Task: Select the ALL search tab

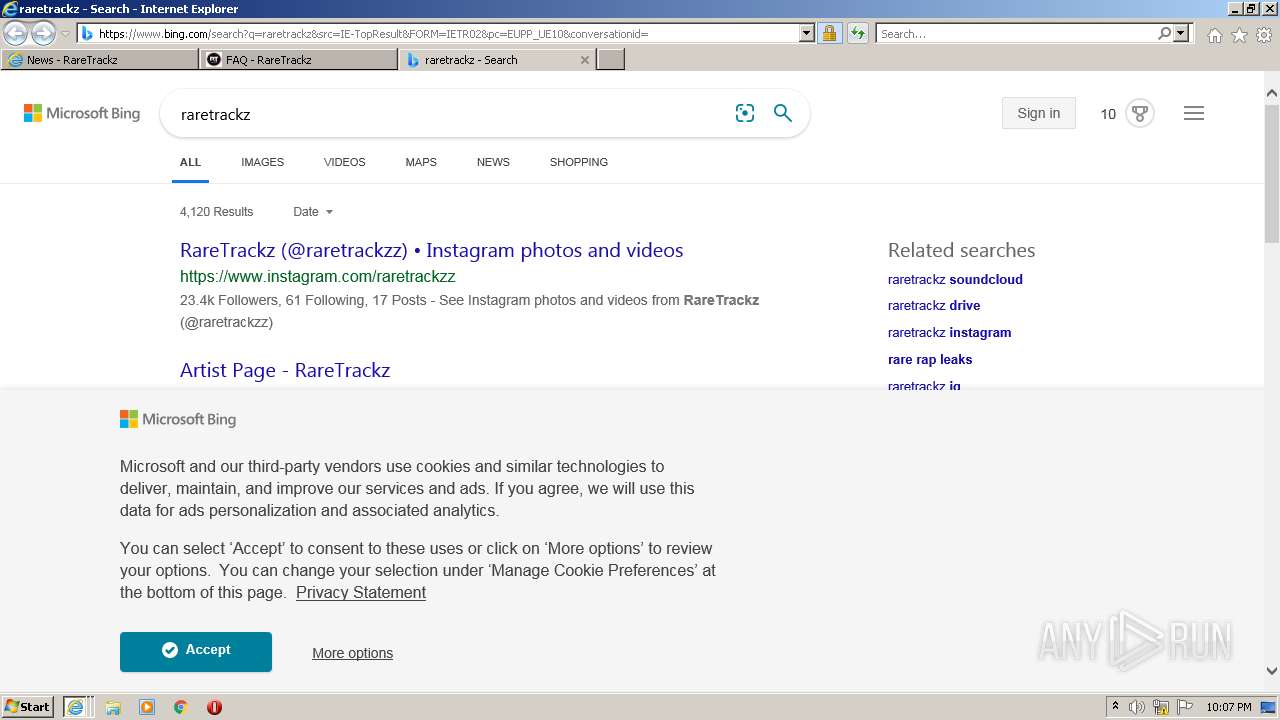Action: point(190,162)
